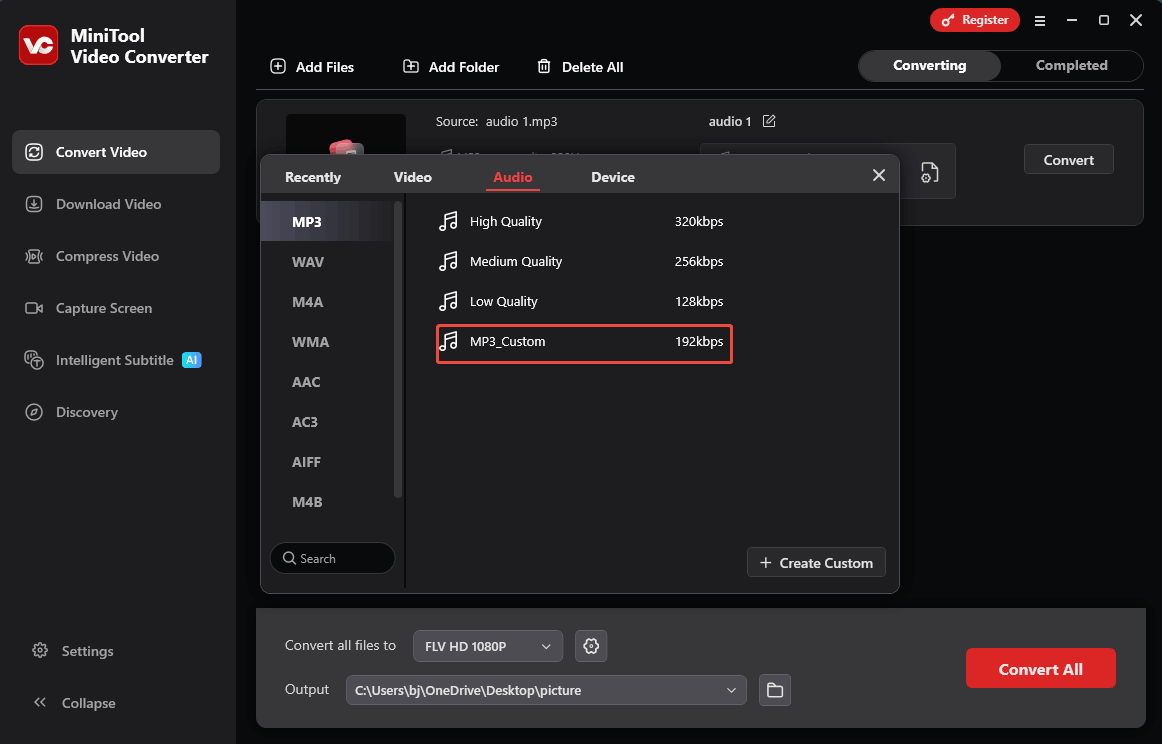Click the Convert All button

coord(1040,668)
